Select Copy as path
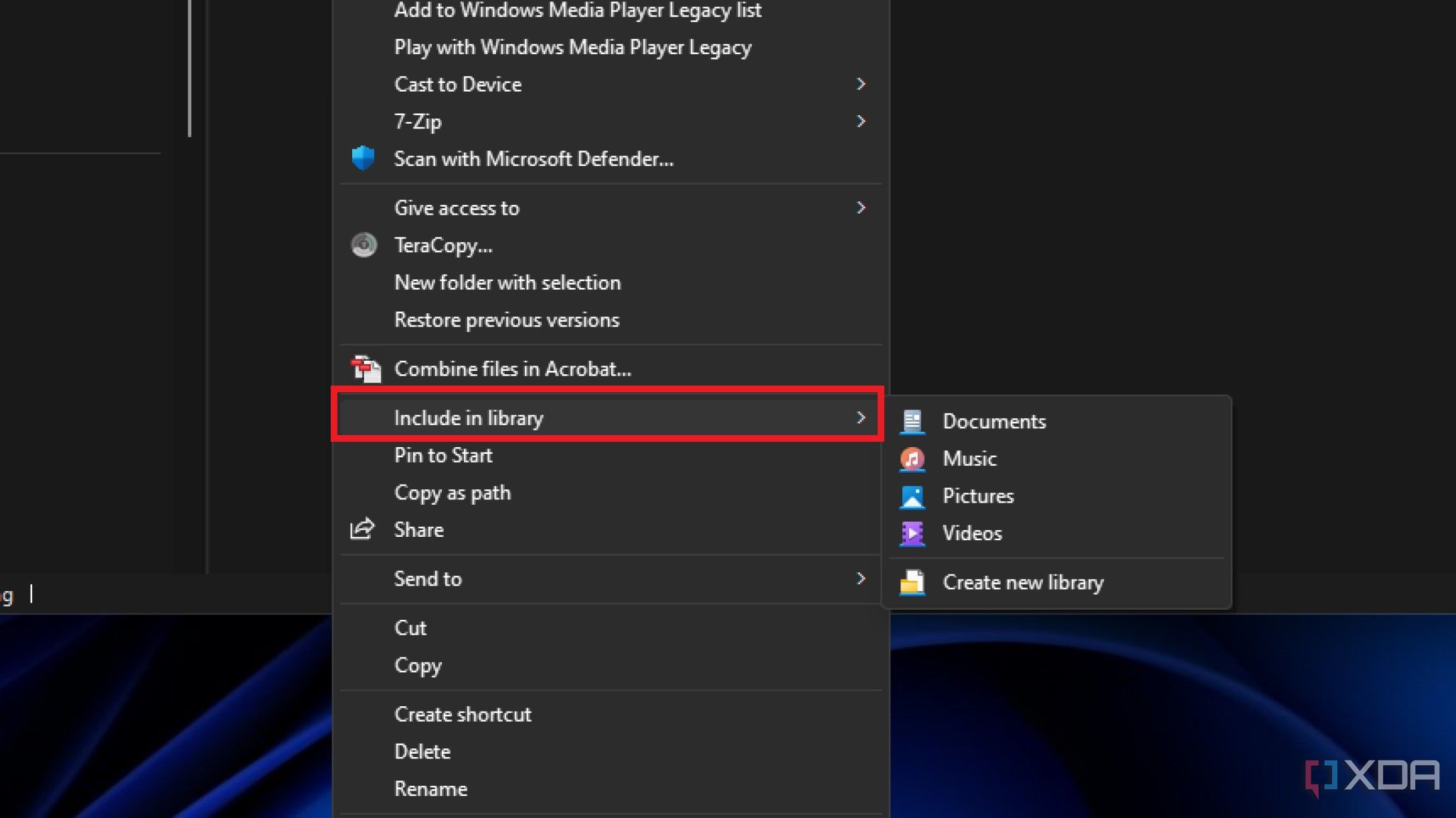The image size is (1456, 818). coord(611,493)
